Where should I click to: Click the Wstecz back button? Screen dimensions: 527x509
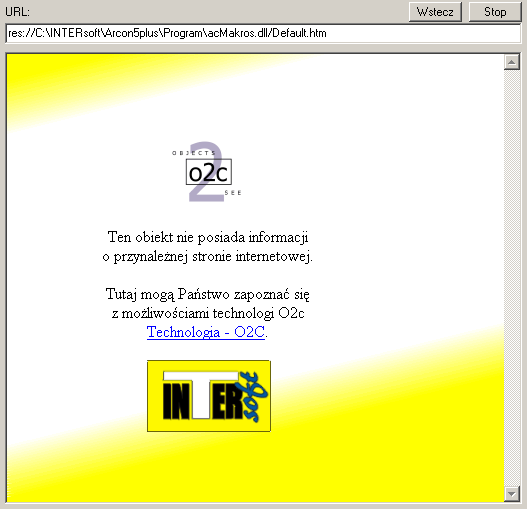pyautogui.click(x=435, y=12)
